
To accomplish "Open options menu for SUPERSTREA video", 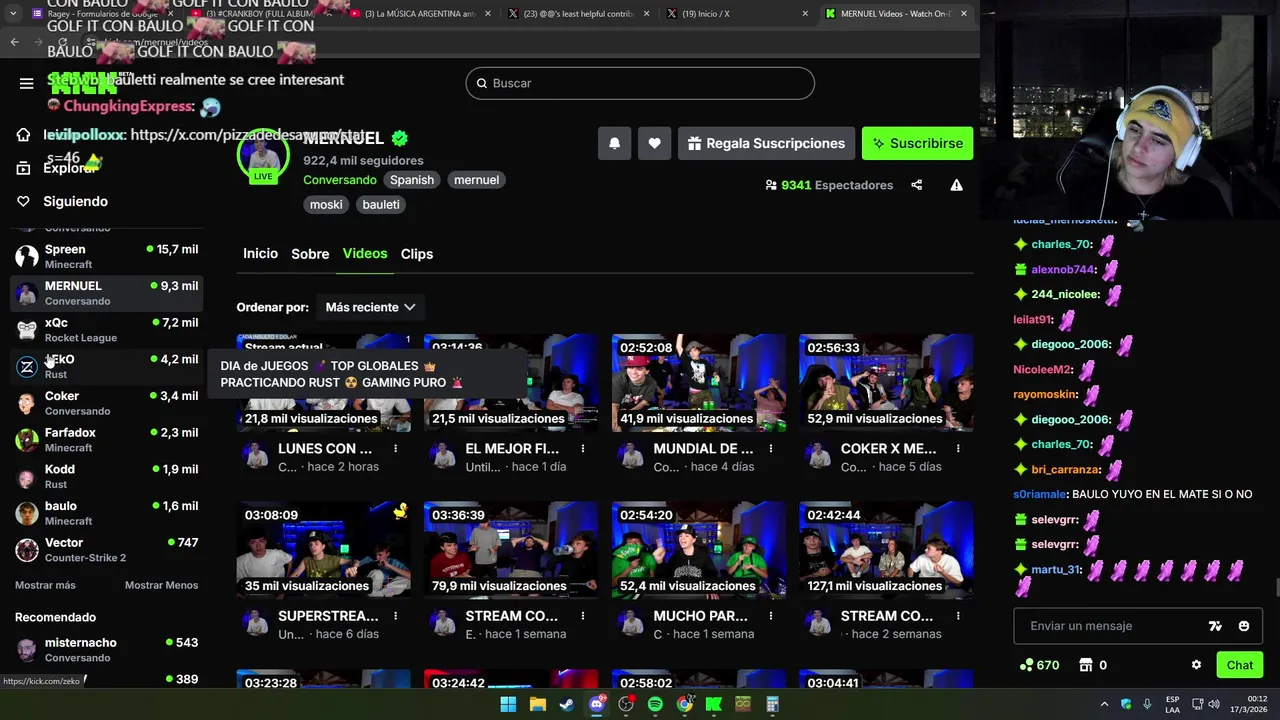I will point(395,616).
